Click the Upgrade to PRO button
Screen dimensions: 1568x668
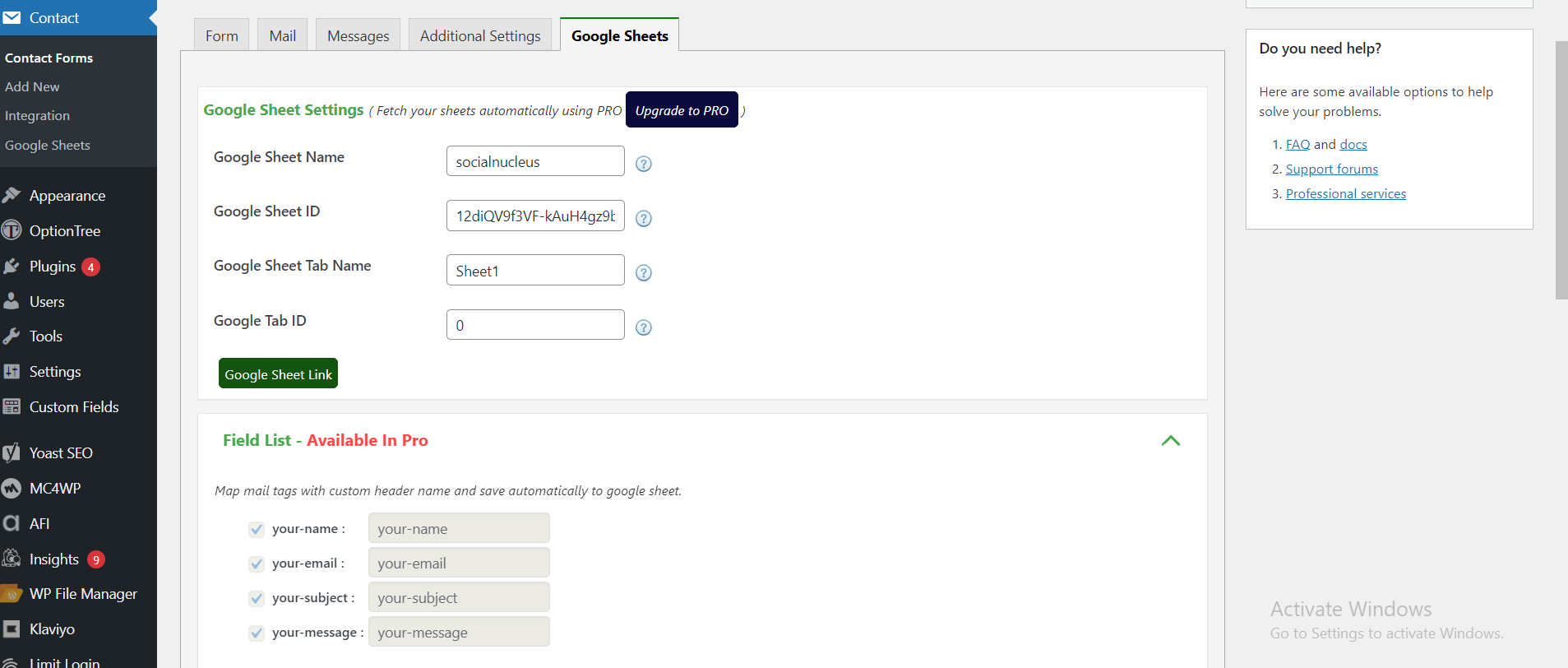pos(682,110)
